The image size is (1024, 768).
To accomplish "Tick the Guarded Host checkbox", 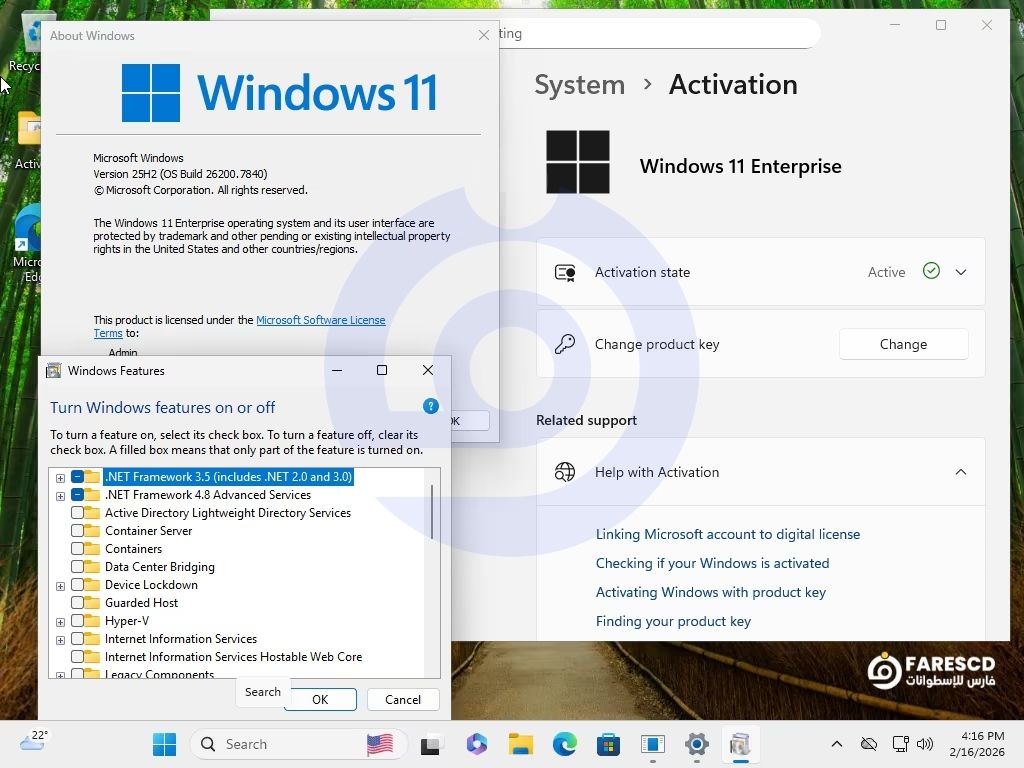I will coord(78,603).
